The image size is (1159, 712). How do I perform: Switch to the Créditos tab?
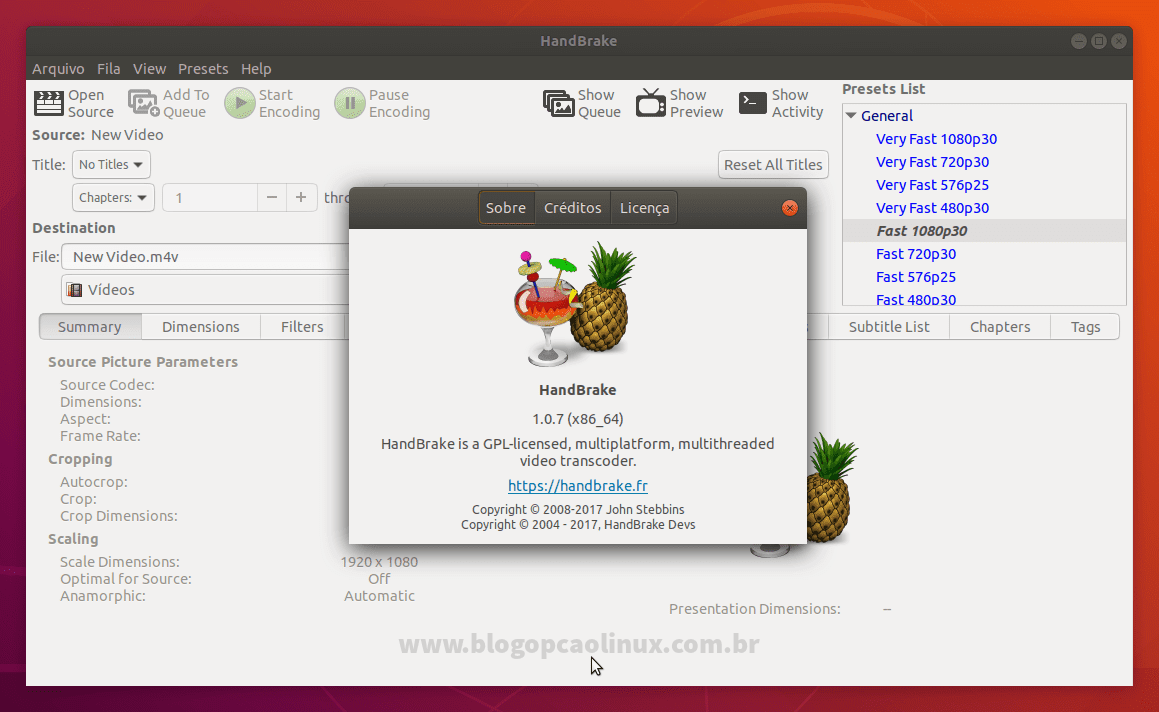[x=573, y=208]
